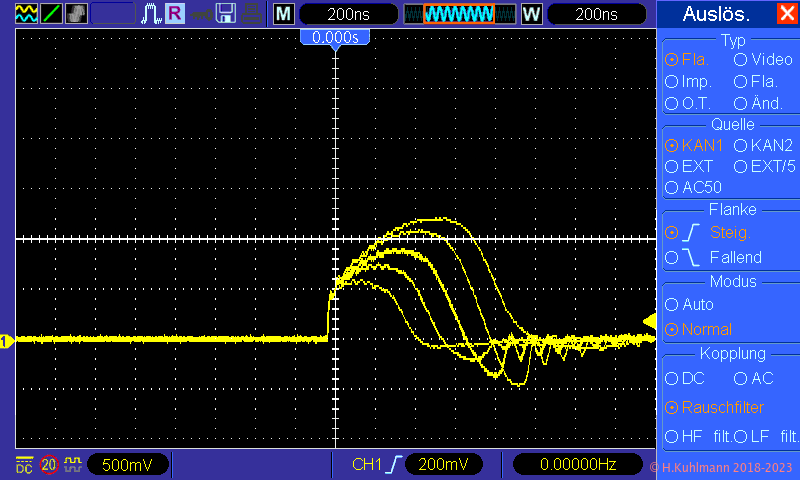Switch trigger mode to Auto
Image resolution: width=800 pixels, height=480 pixels.
[672, 304]
